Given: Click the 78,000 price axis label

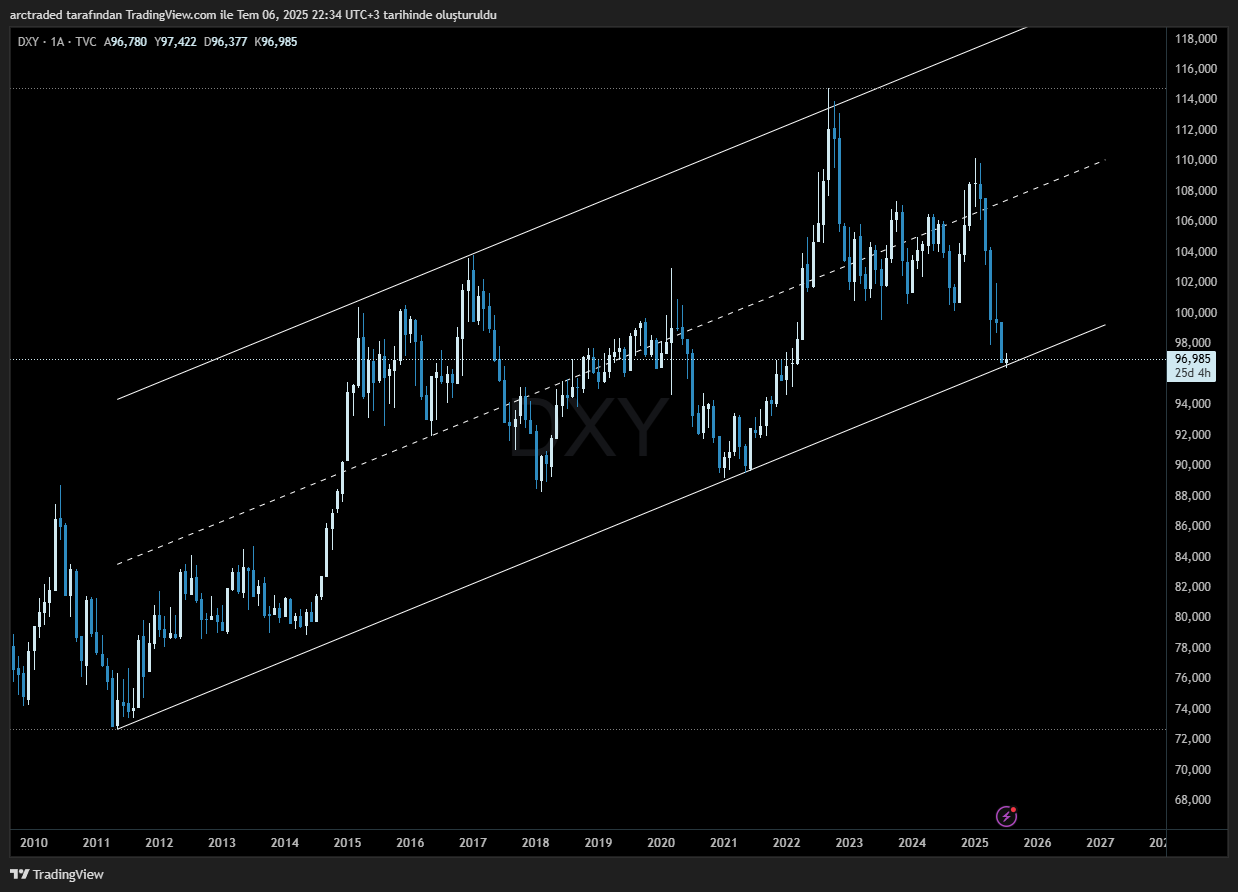Looking at the screenshot, I should (1195, 648).
